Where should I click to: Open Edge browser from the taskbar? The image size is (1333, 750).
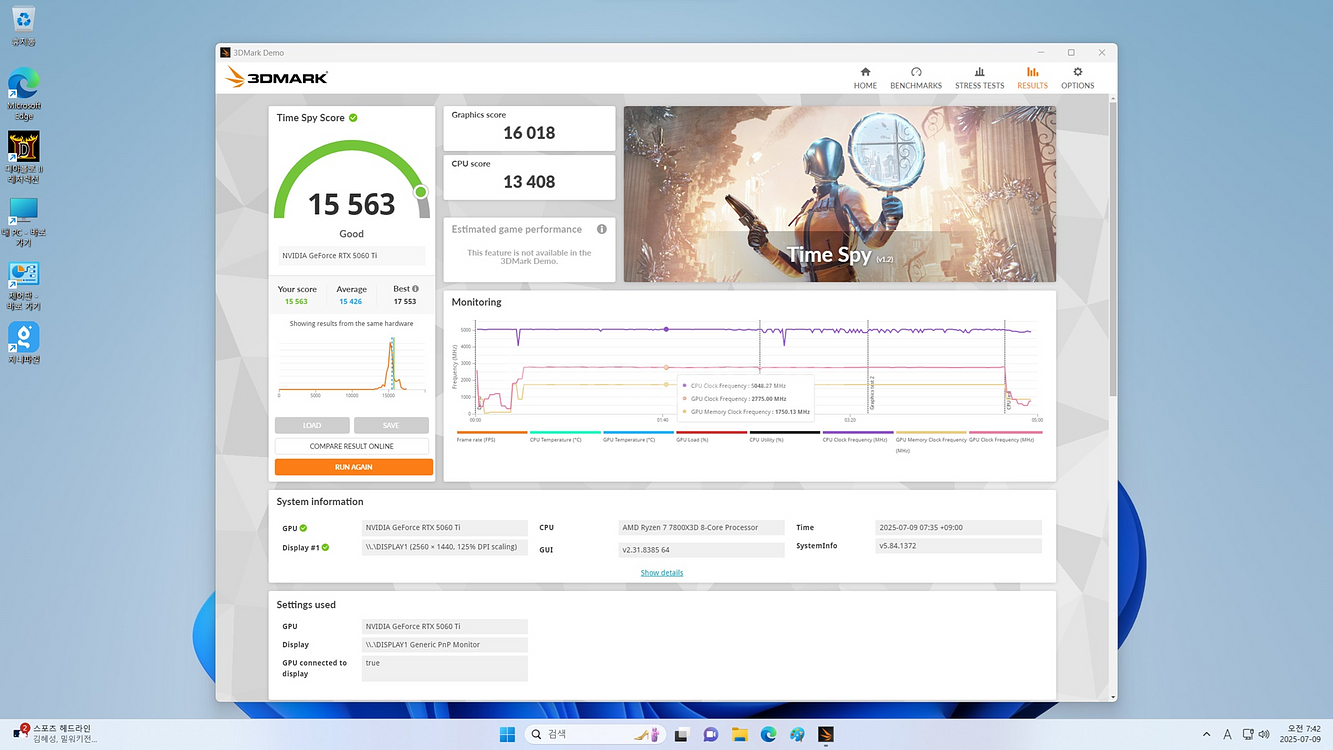(x=768, y=734)
